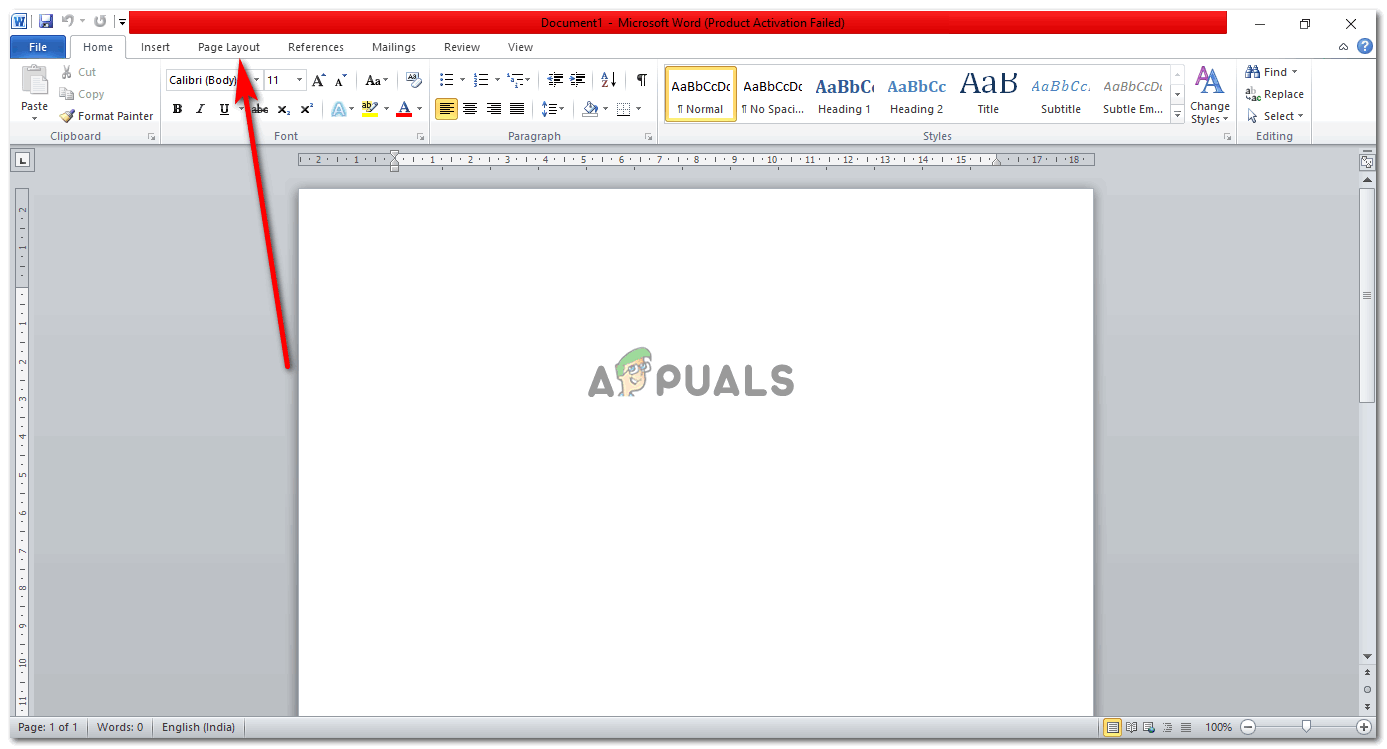The width and height of the screenshot is (1387, 749).
Task: Apply Superscript formatting
Action: coord(307,109)
